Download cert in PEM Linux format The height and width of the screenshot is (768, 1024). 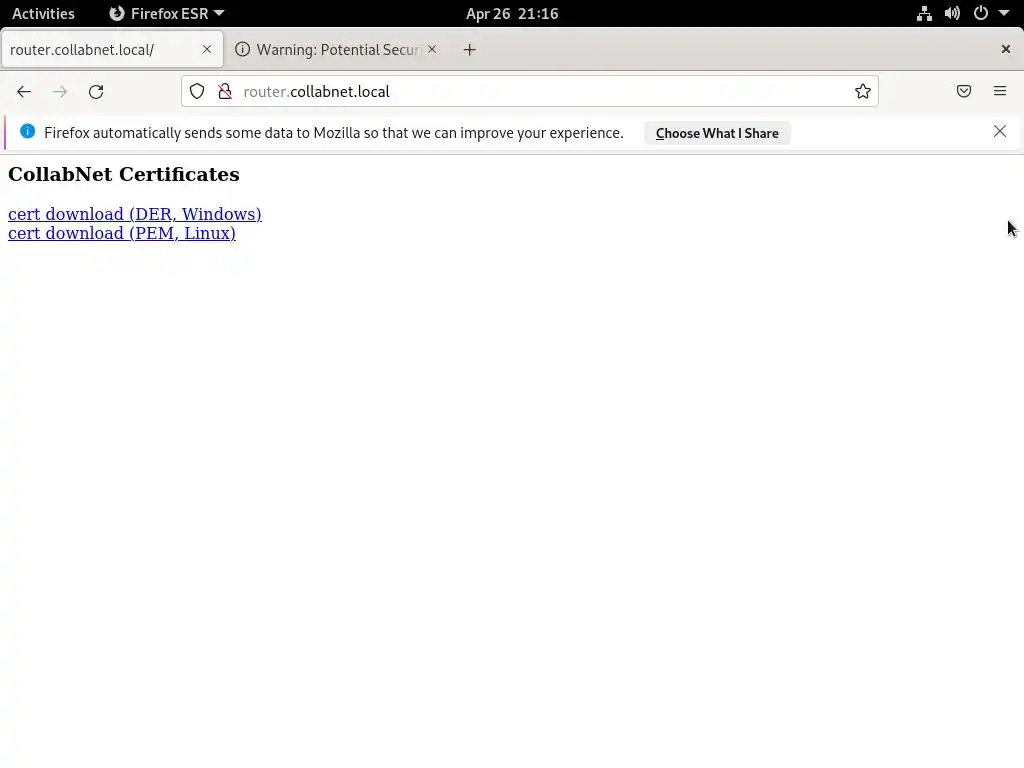121,233
